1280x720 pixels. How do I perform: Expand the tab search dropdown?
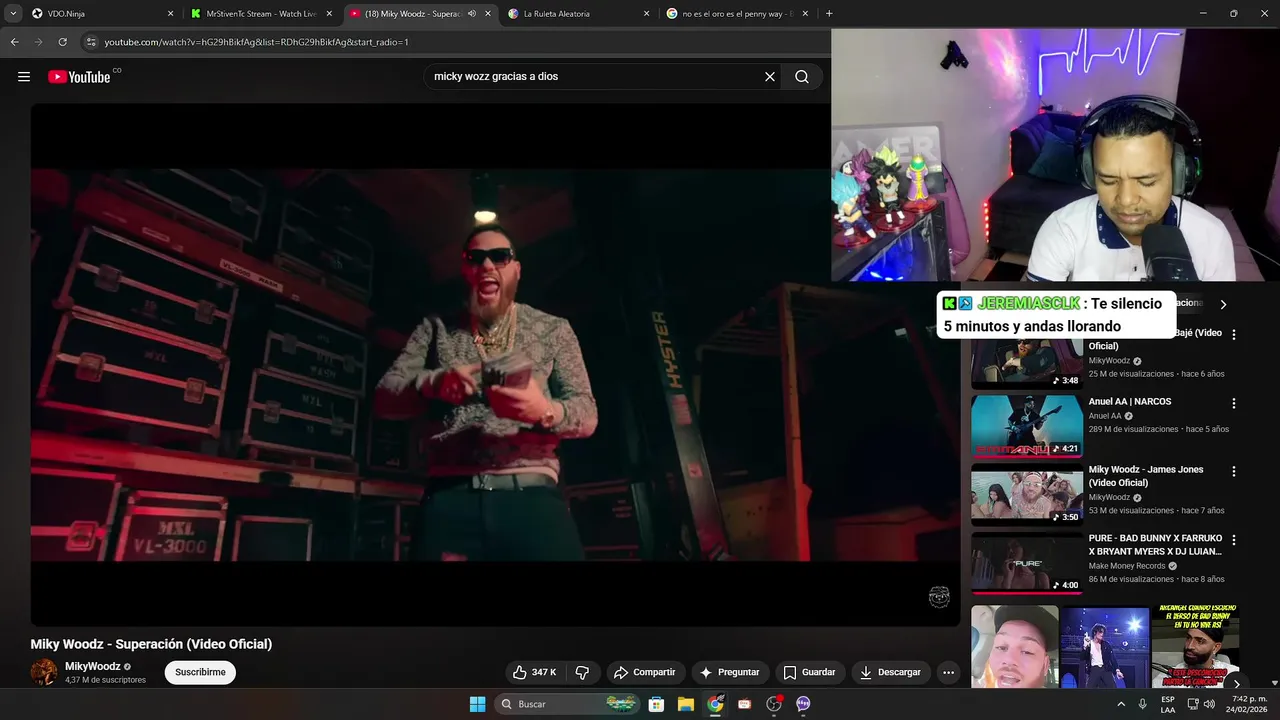click(13, 14)
